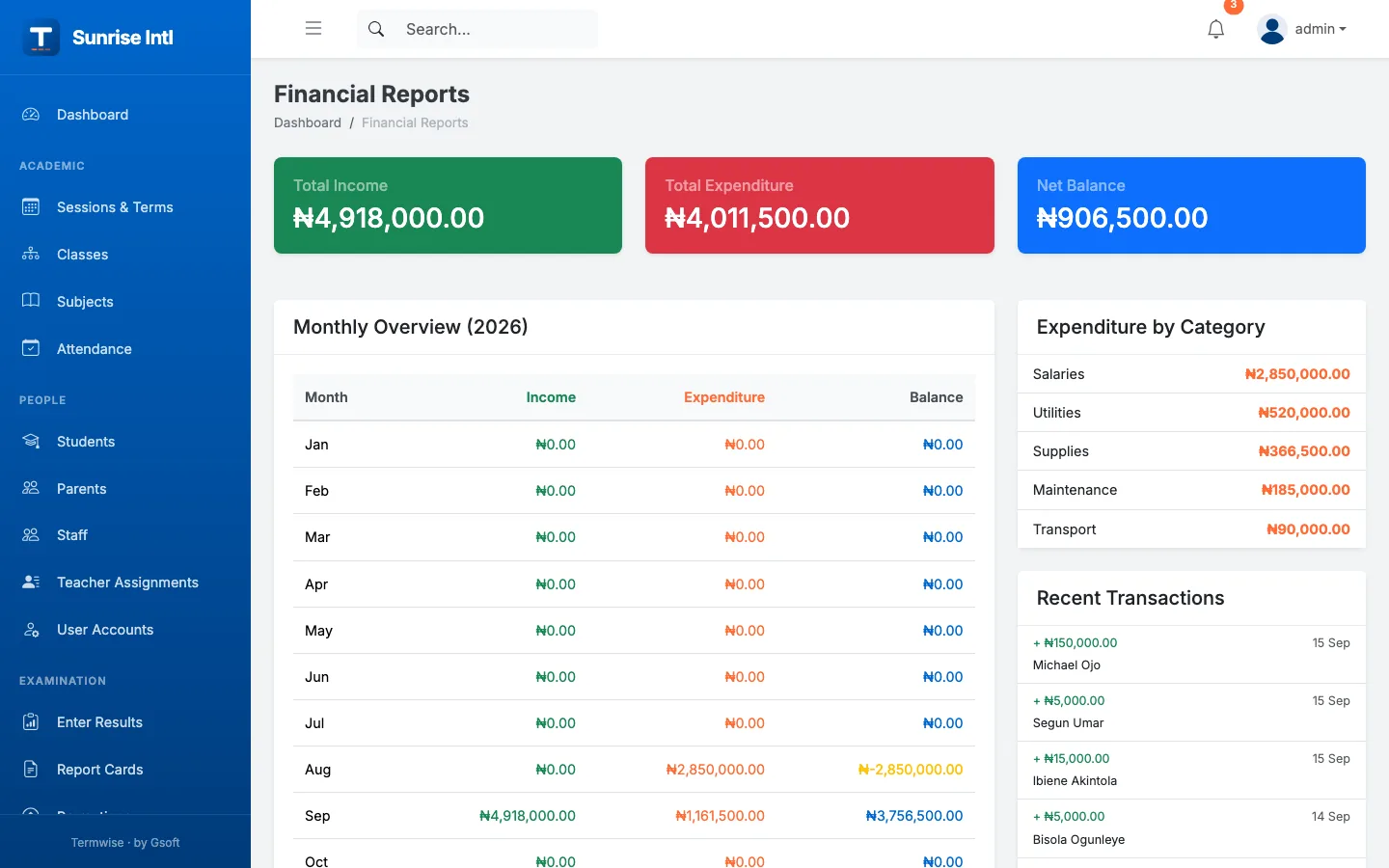This screenshot has height=868, width=1389.
Task: Click the Net Balance card
Action: [1191, 205]
